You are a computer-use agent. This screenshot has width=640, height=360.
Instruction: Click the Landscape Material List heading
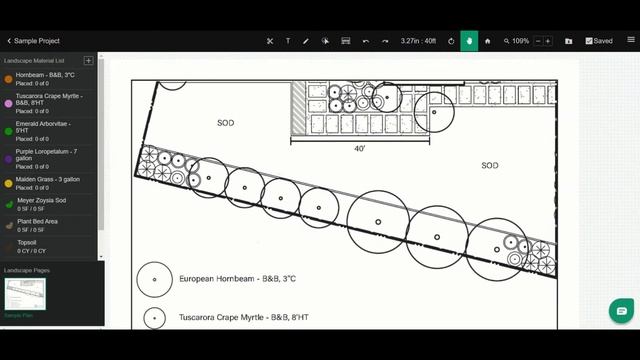tap(34, 61)
